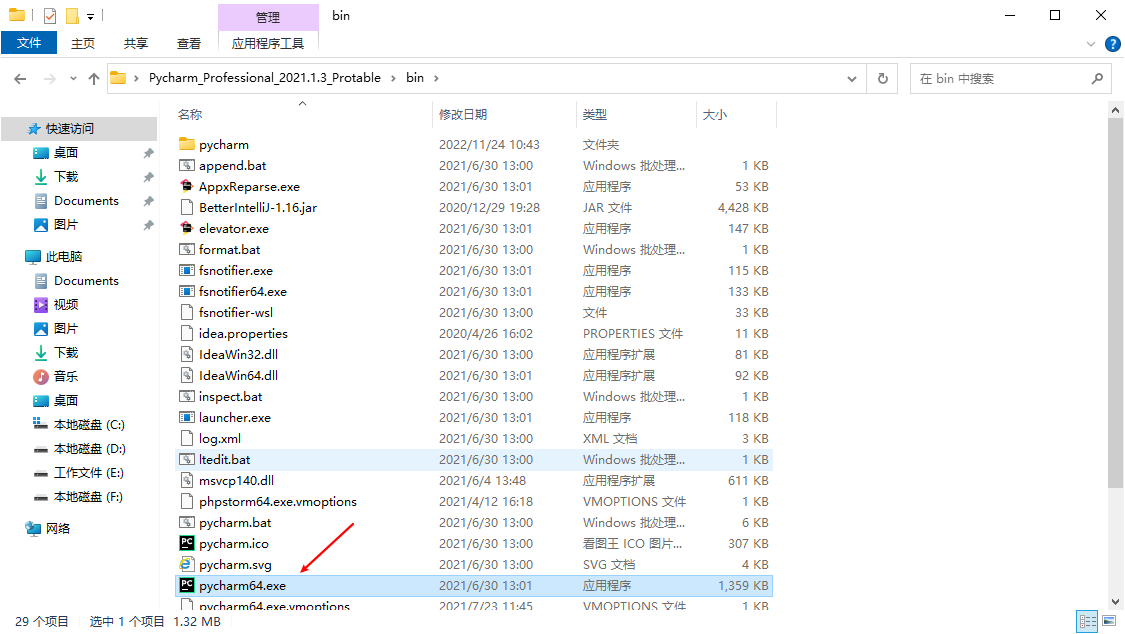Click the file list scrollbar down arrow
1125x634 pixels.
point(1115,602)
